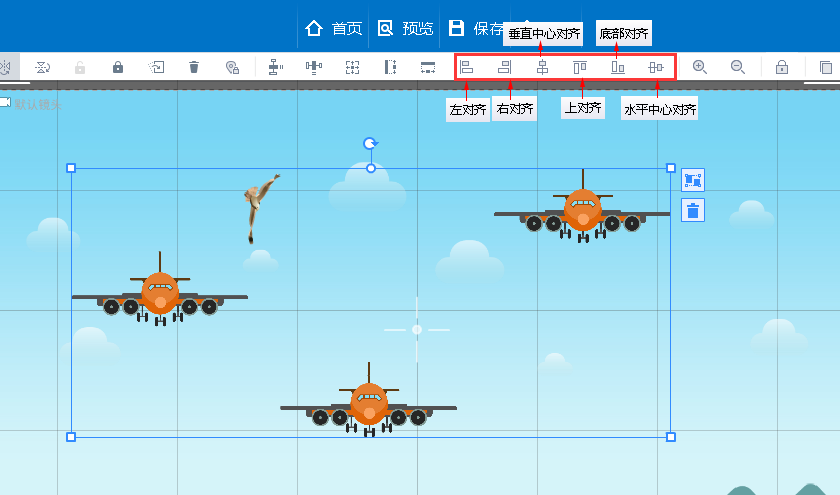
Task: Click the left align icon
Action: [466, 67]
